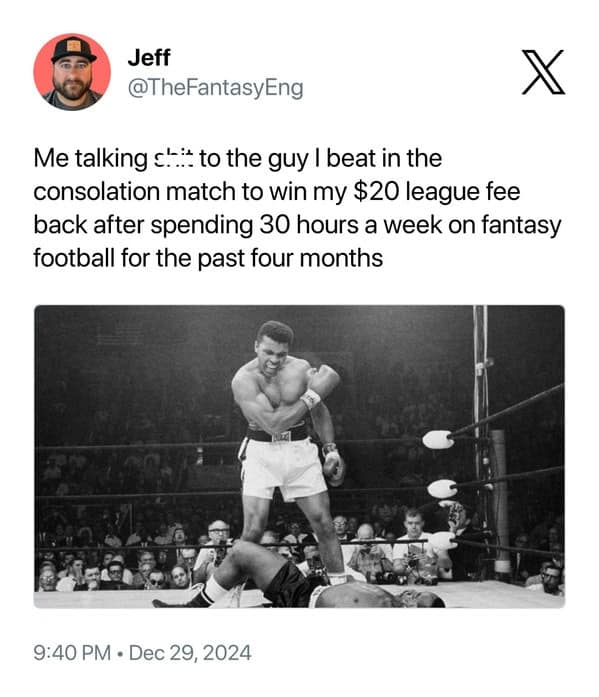
Task: Click the X logo
Action: pos(543,72)
